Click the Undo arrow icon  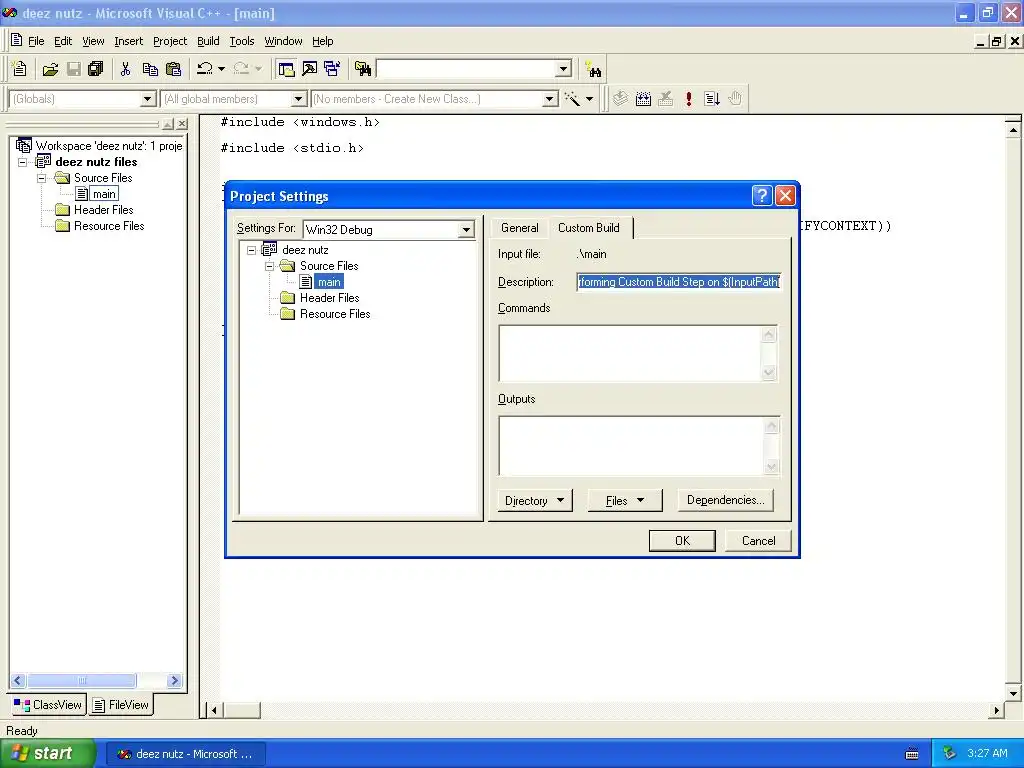click(204, 69)
